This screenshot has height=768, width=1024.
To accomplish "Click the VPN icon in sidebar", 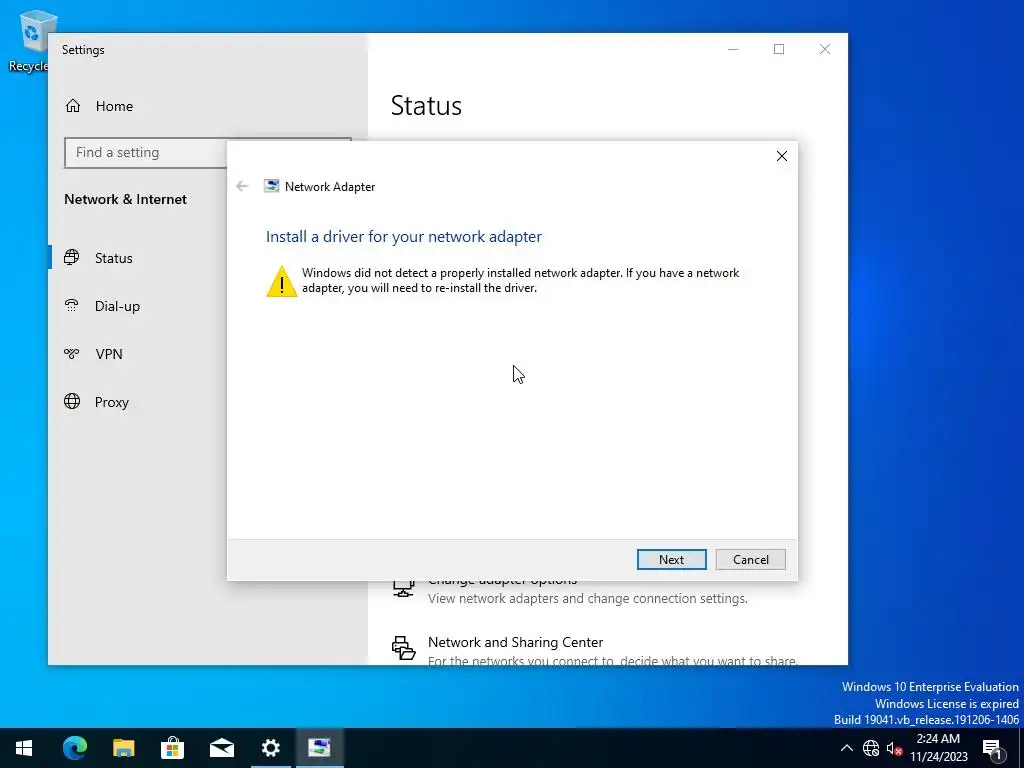I will tap(72, 353).
